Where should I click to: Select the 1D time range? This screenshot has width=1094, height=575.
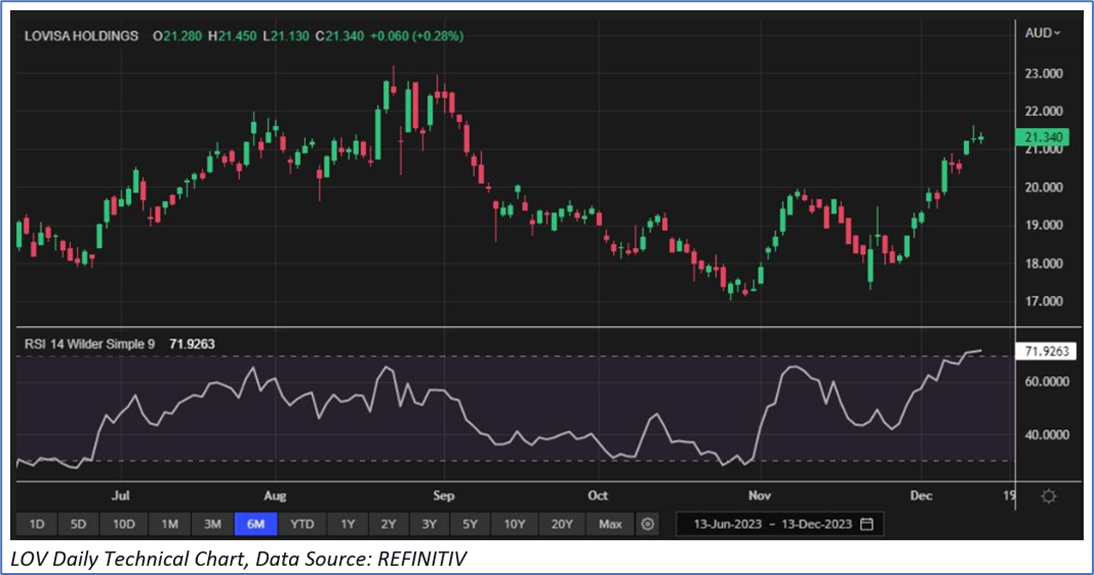[36, 524]
